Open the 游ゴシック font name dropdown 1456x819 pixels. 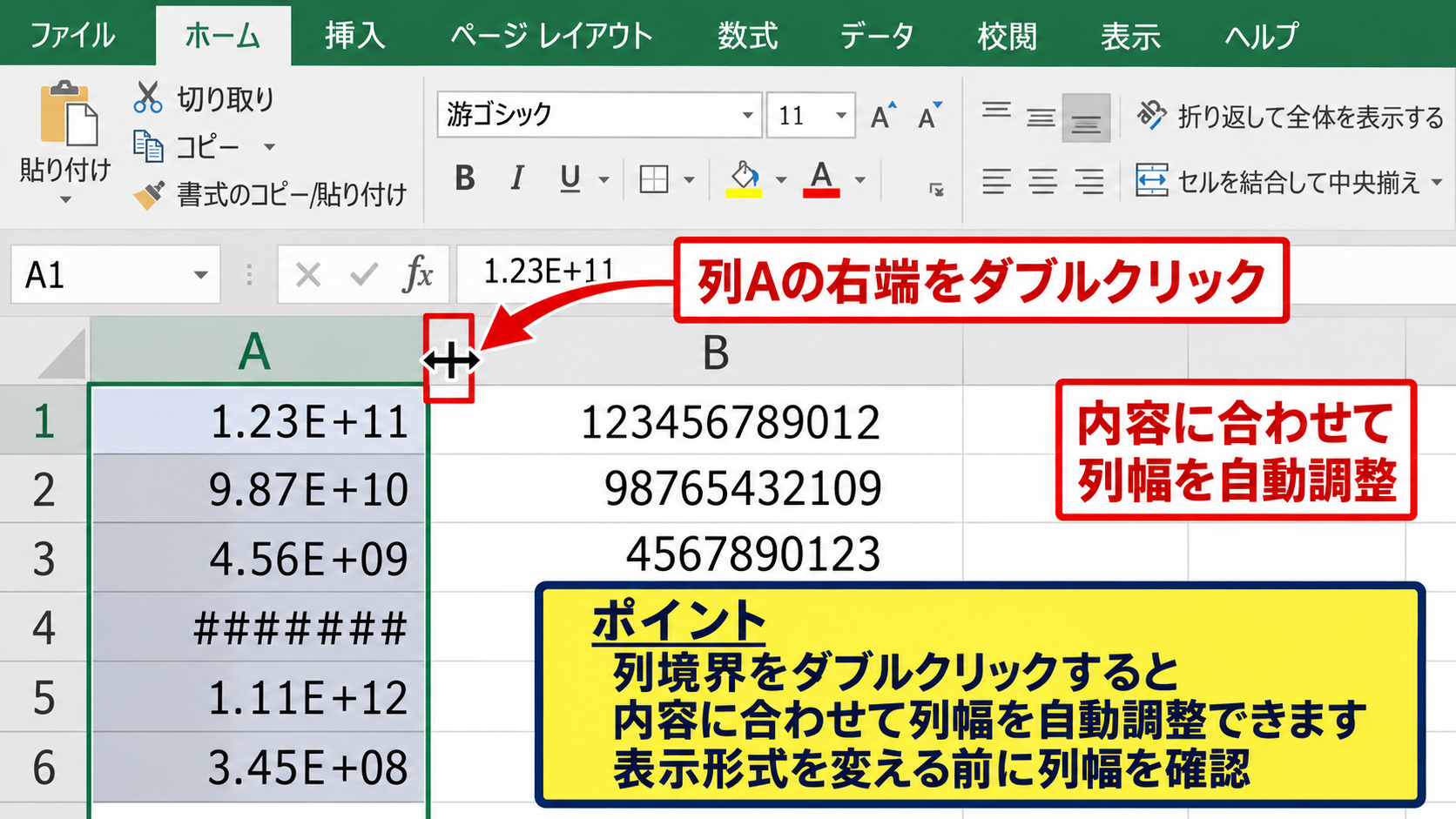(747, 115)
